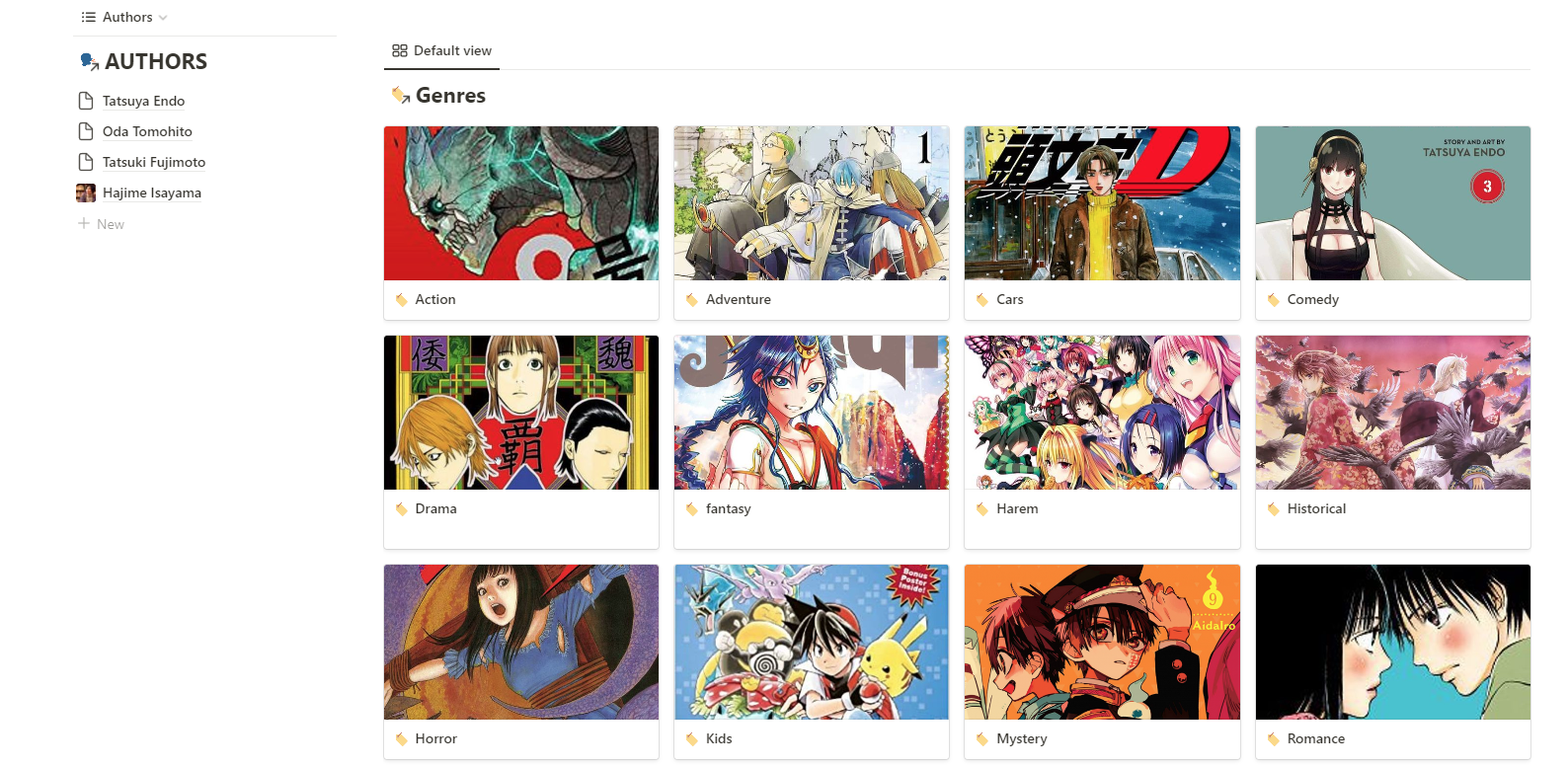Click the tag icon on the Horror card

click(x=402, y=739)
